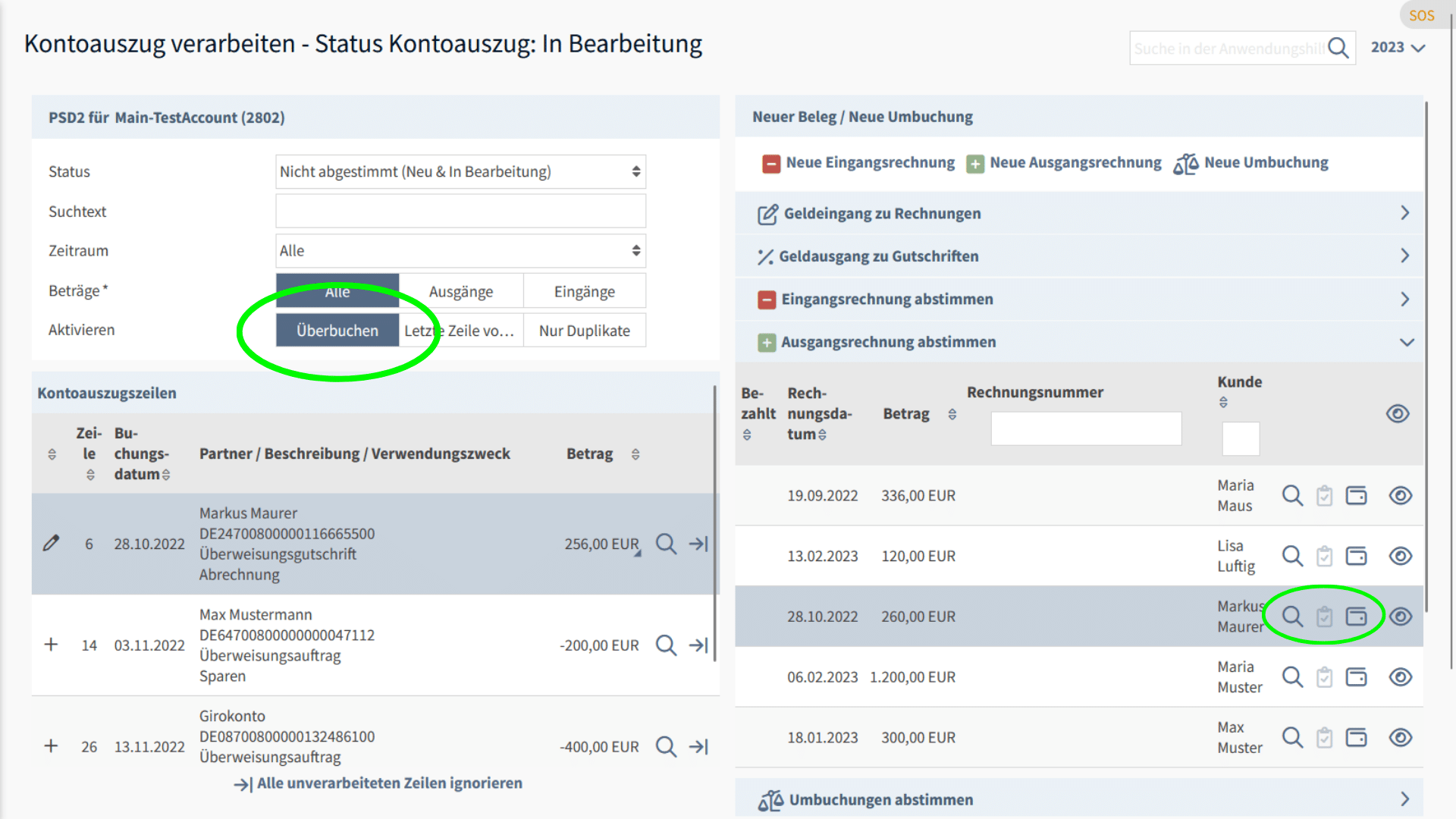
Task: Click pencil edit icon on row 6
Action: click(x=51, y=543)
